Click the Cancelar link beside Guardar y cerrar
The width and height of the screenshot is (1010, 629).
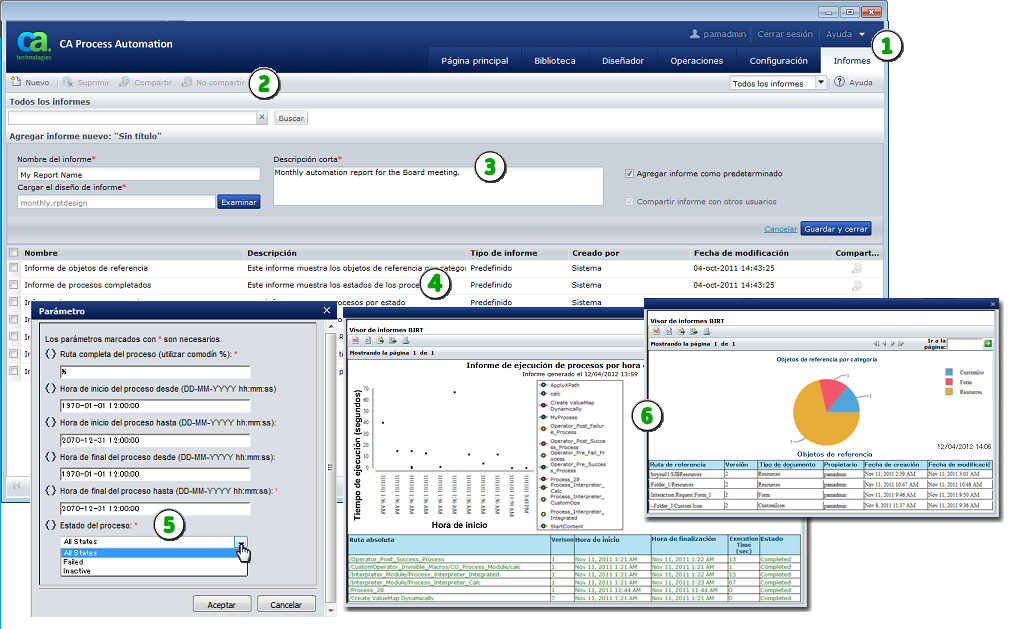(x=780, y=228)
